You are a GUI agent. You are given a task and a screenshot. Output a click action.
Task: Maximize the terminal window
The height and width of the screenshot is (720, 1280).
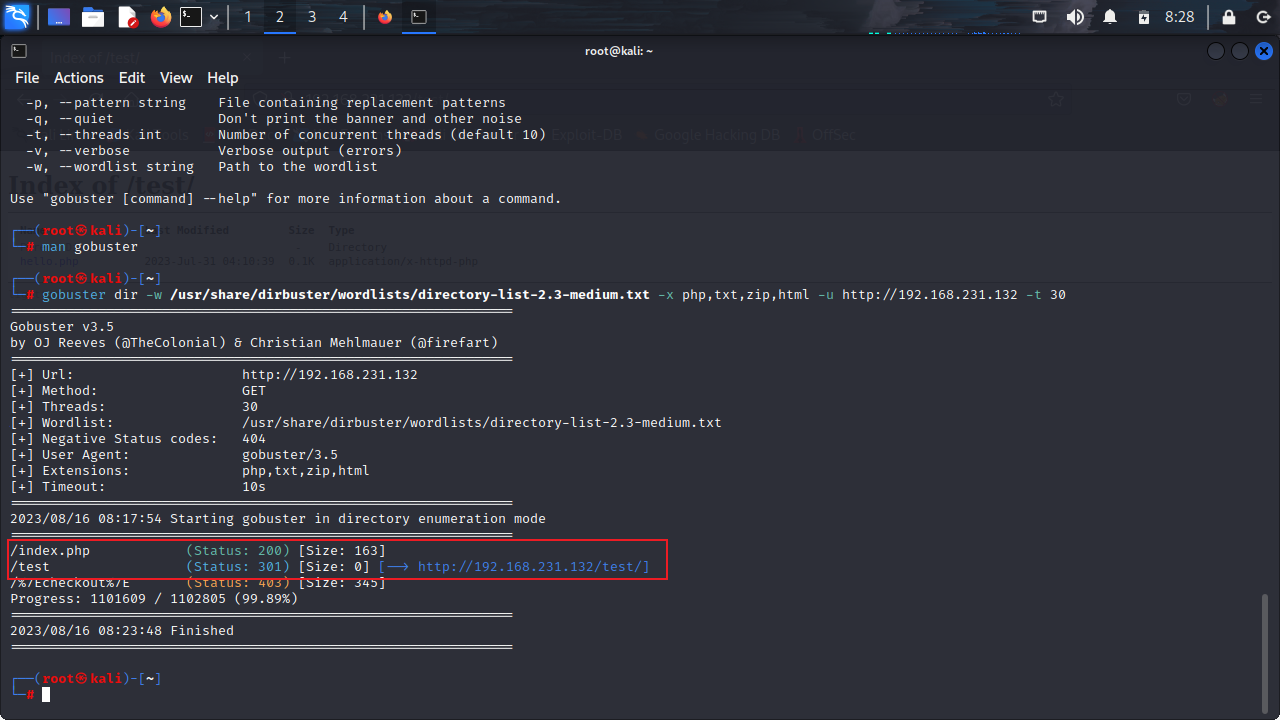coord(1240,51)
